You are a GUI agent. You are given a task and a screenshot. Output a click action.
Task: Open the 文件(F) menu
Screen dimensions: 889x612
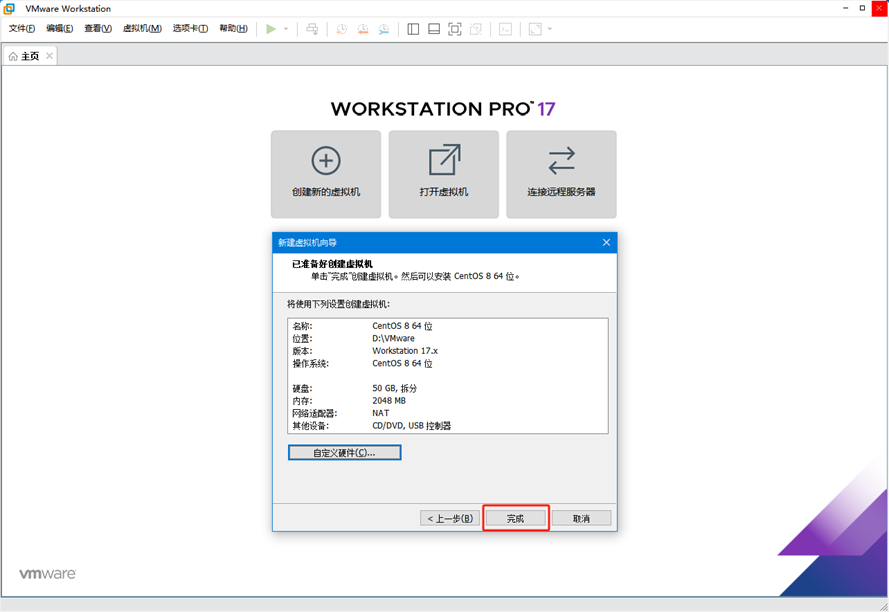pyautogui.click(x=22, y=28)
